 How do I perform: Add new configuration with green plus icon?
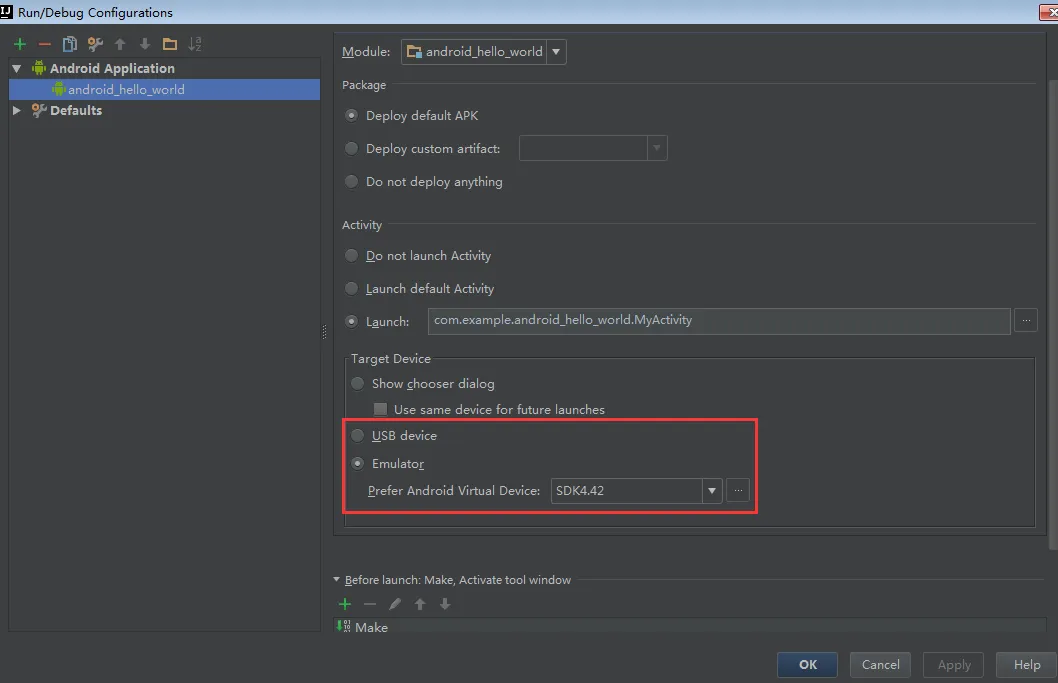(x=20, y=45)
